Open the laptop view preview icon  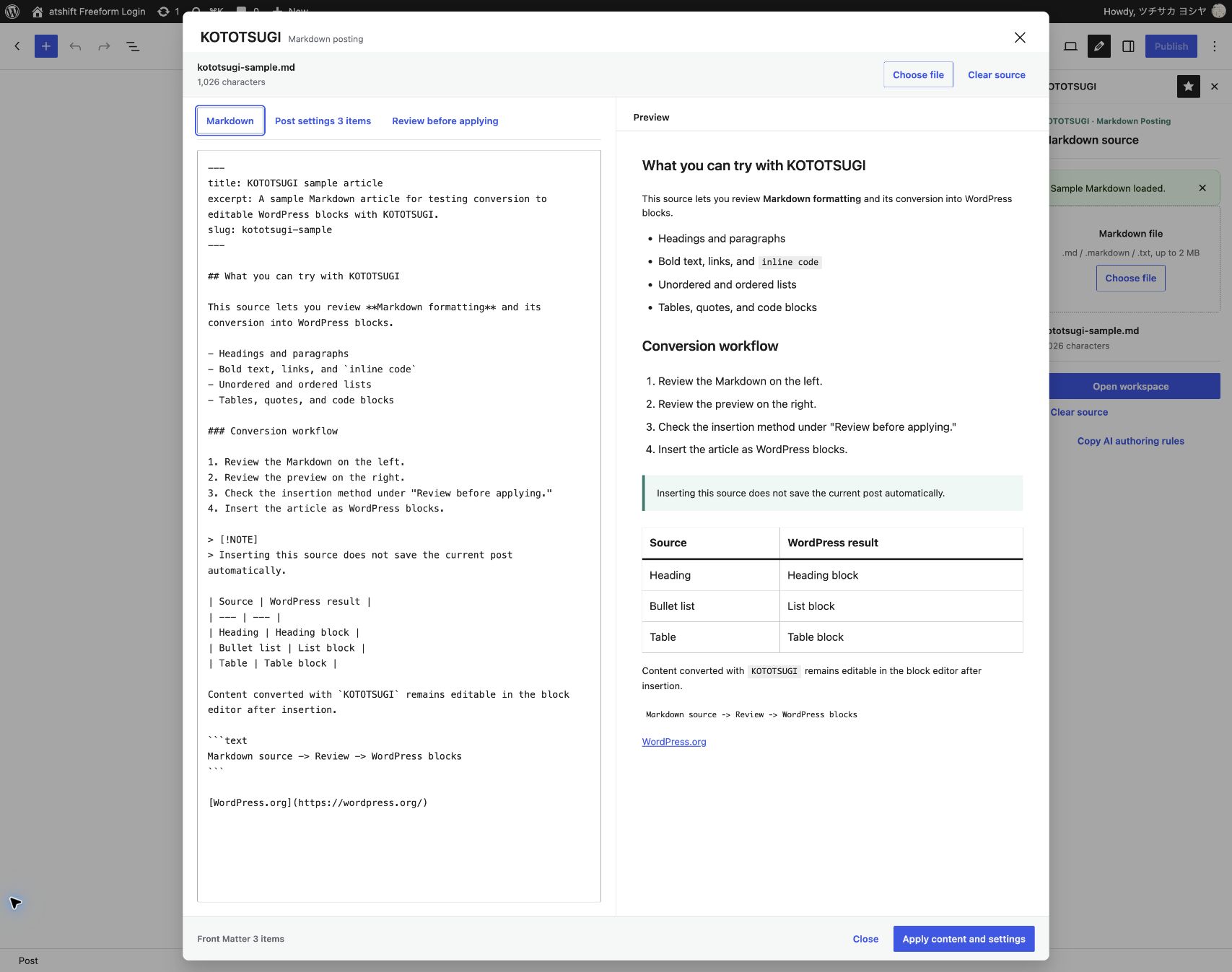pos(1070,46)
